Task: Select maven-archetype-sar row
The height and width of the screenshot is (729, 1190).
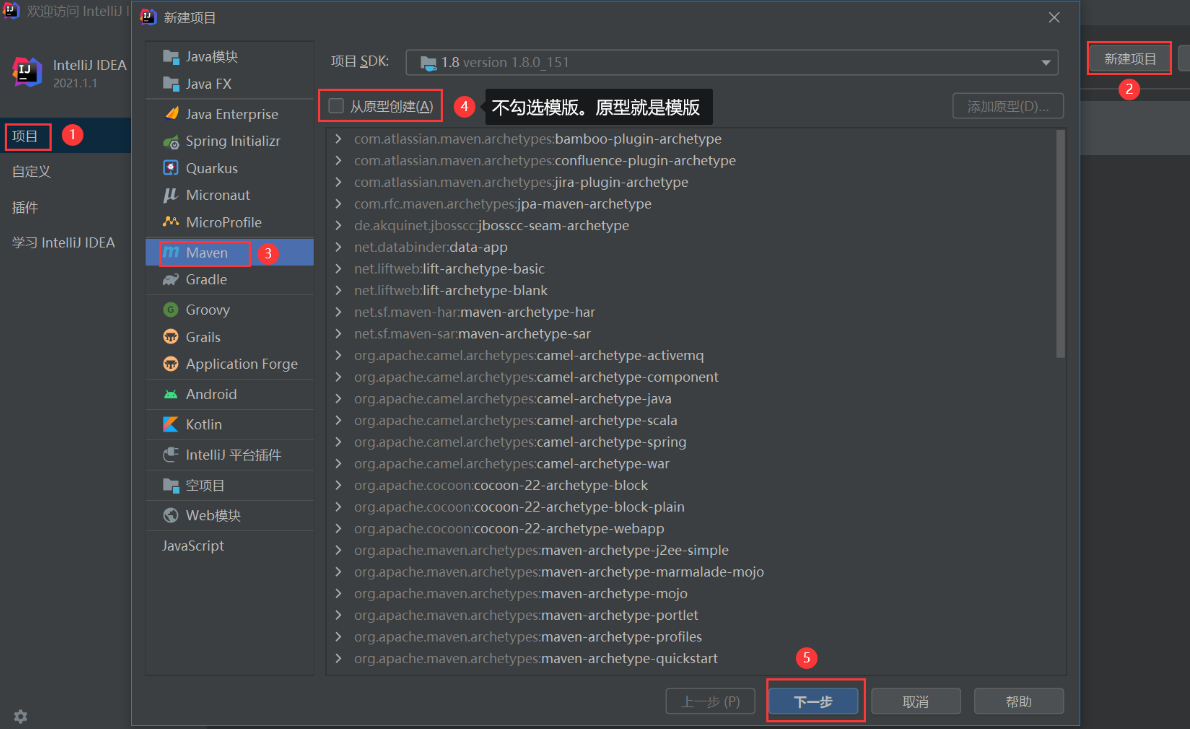Action: click(691, 334)
